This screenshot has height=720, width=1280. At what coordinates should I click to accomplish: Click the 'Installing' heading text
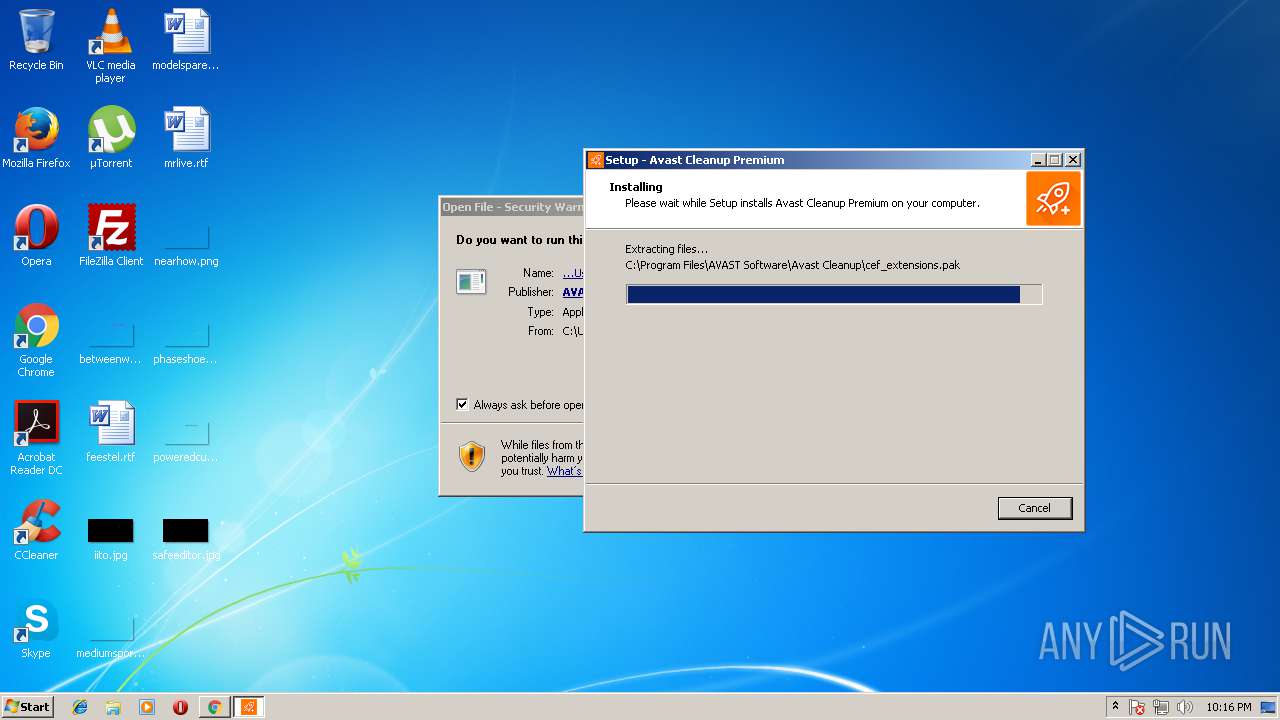click(x=636, y=187)
